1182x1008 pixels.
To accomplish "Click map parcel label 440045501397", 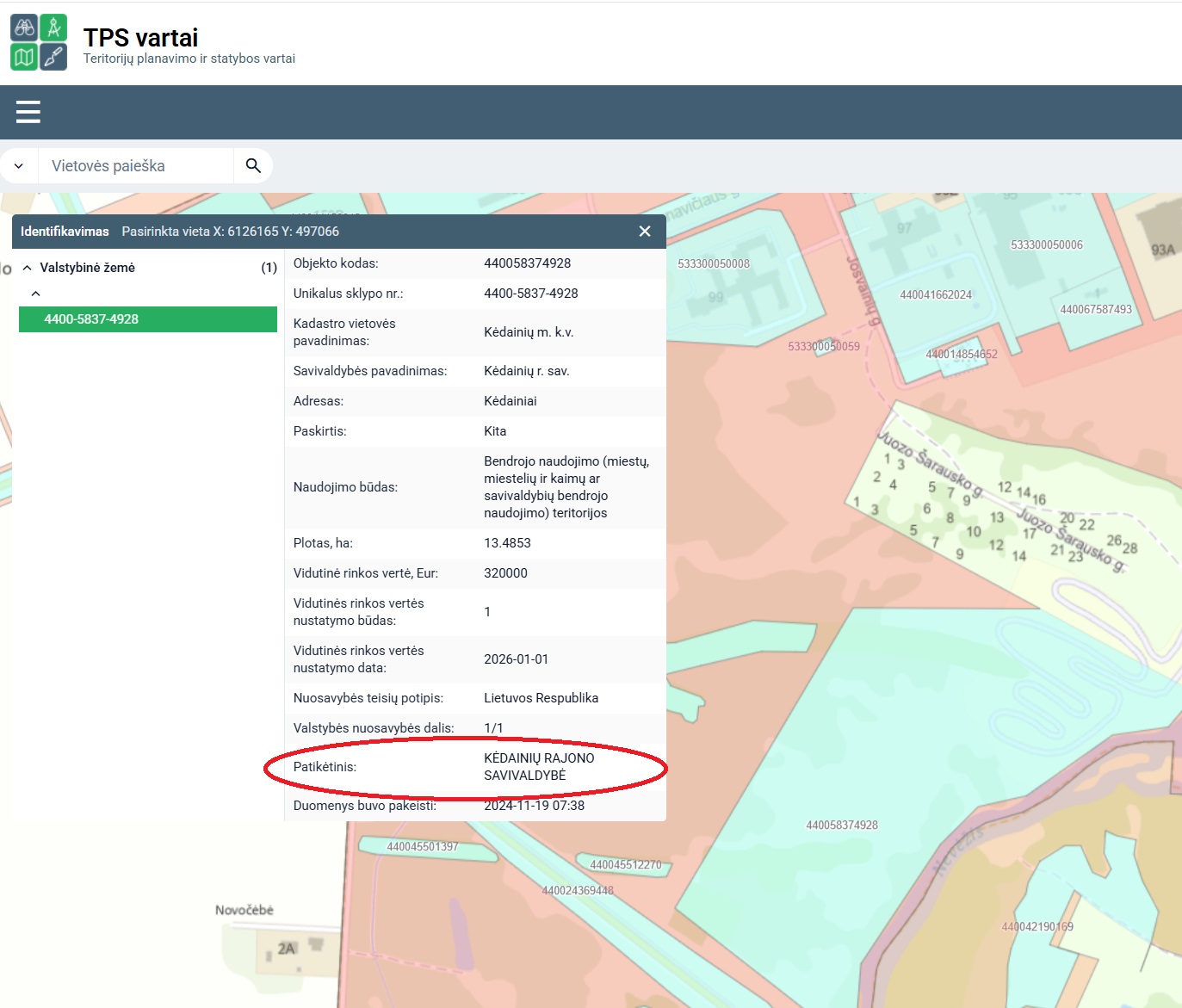I will pyautogui.click(x=423, y=846).
